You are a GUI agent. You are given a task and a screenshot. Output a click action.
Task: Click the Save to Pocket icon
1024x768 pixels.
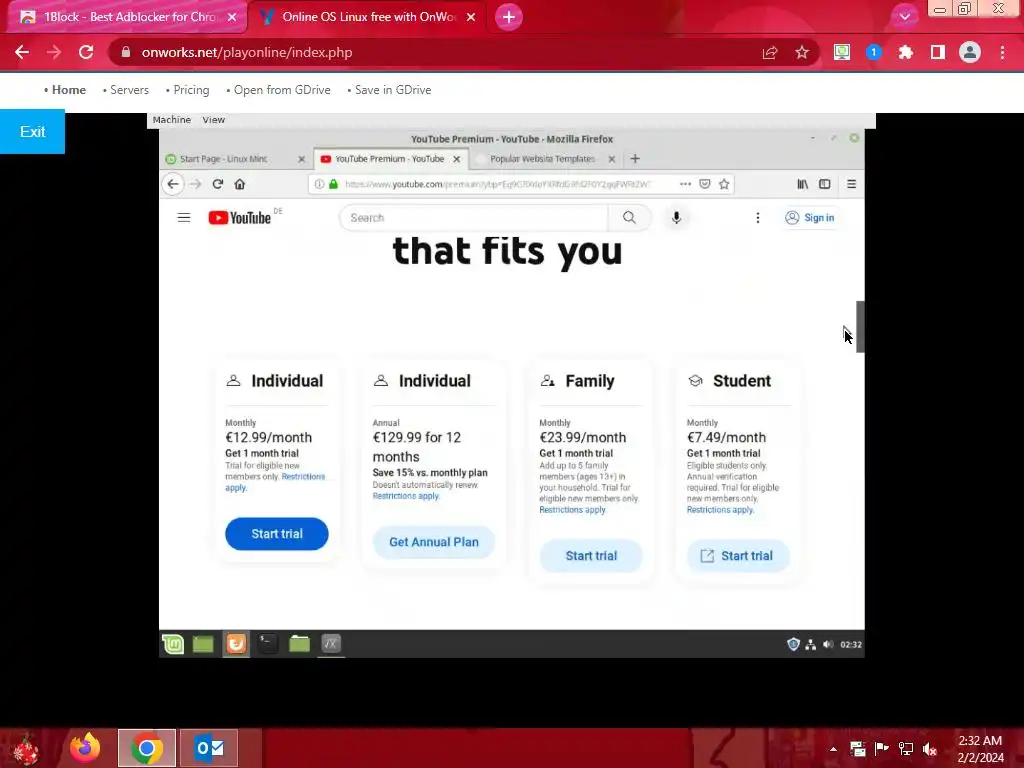[x=705, y=184]
